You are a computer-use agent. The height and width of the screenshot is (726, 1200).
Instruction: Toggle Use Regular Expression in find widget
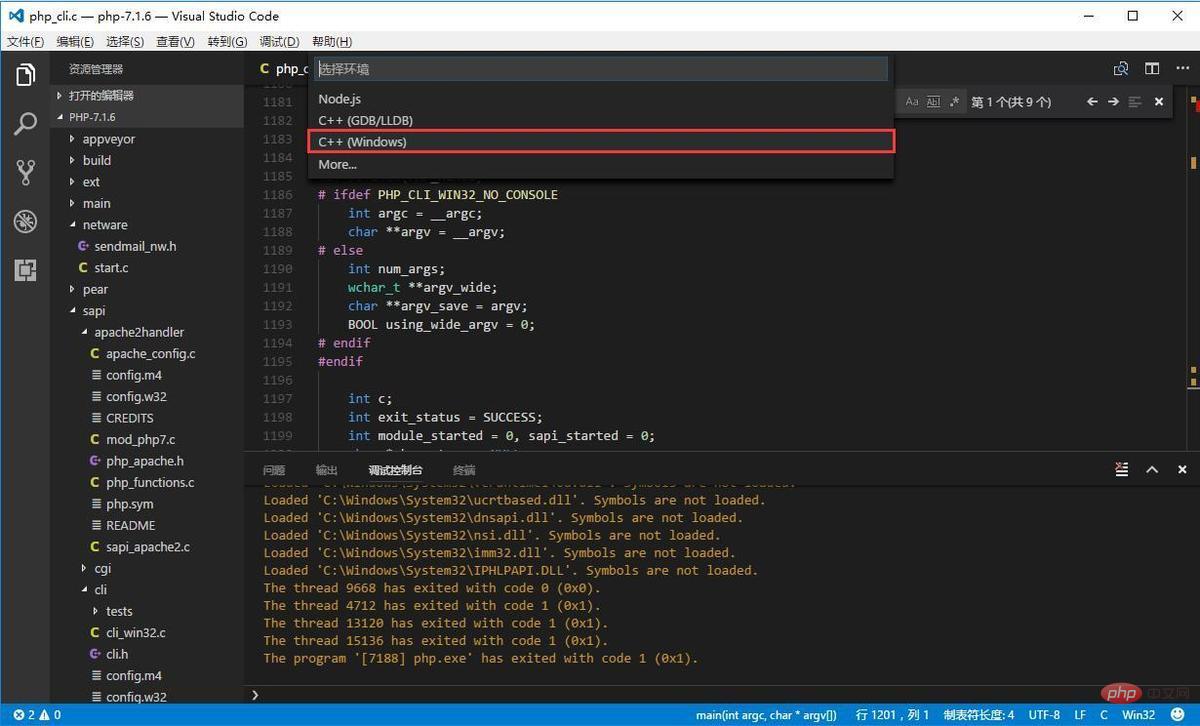[x=954, y=101]
